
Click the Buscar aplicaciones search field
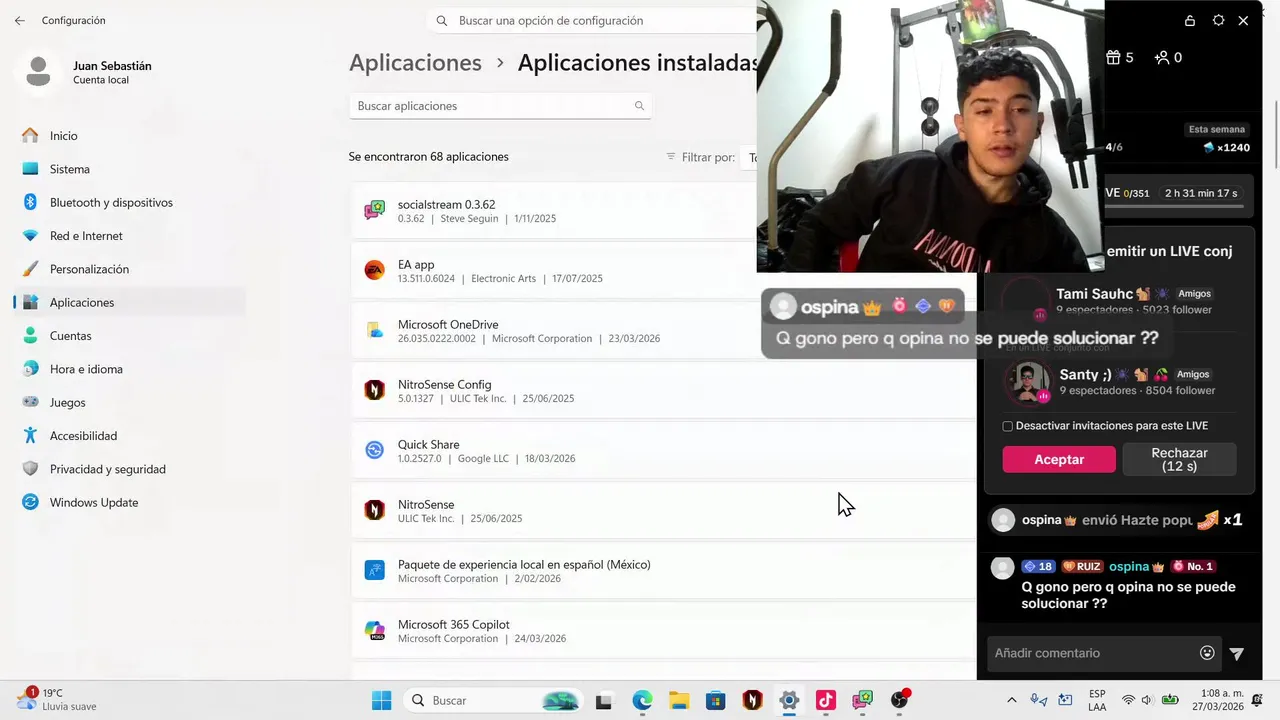(x=500, y=106)
